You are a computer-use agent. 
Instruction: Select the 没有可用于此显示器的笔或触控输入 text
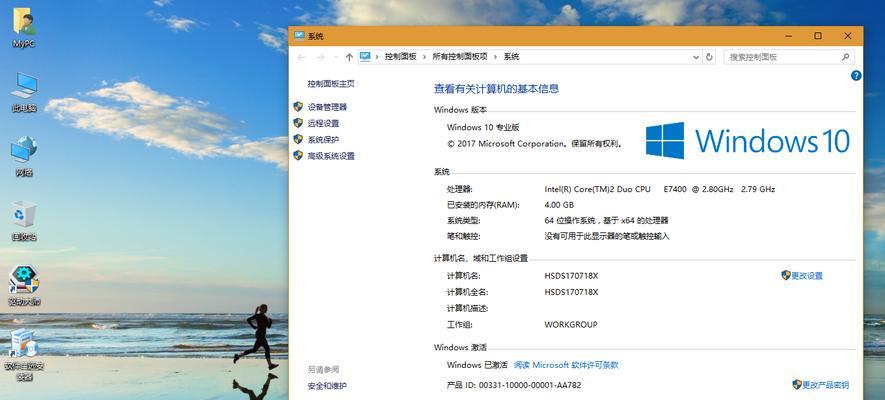click(x=607, y=236)
